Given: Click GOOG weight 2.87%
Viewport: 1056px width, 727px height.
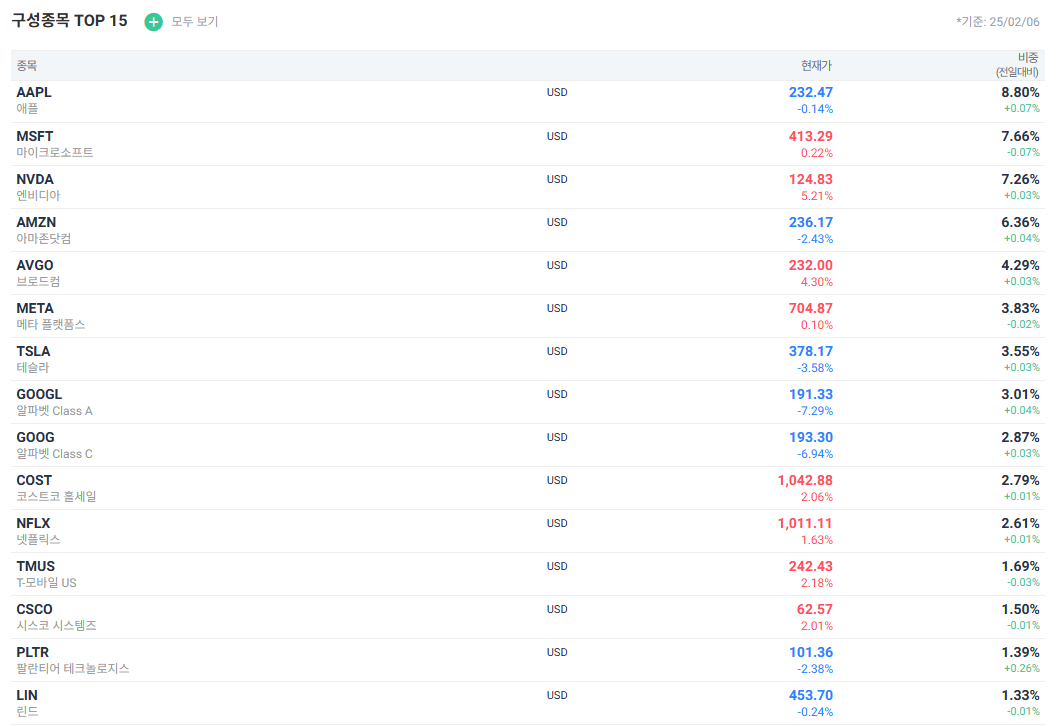Looking at the screenshot, I should (x=1020, y=437).
